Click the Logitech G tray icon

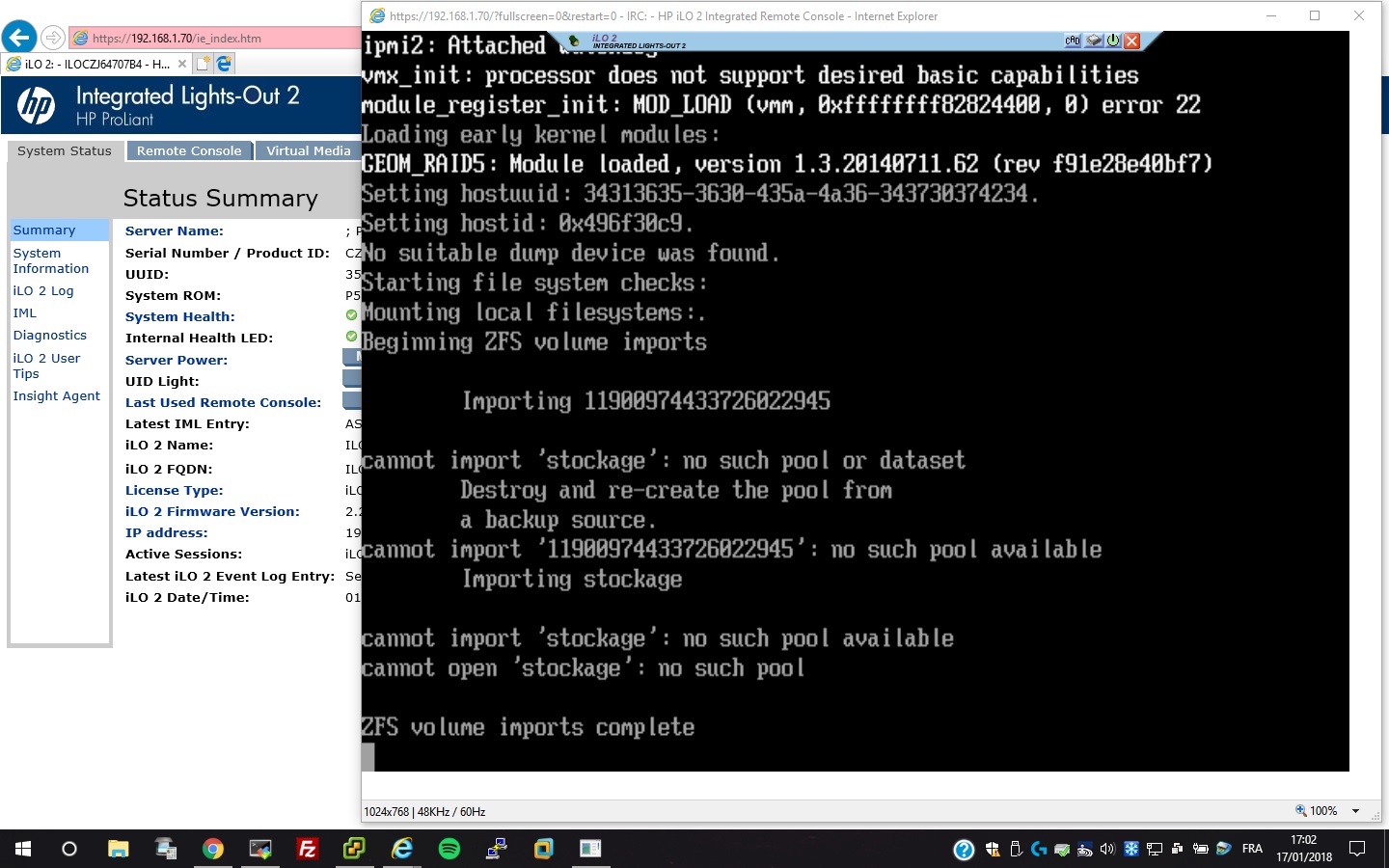(1039, 850)
